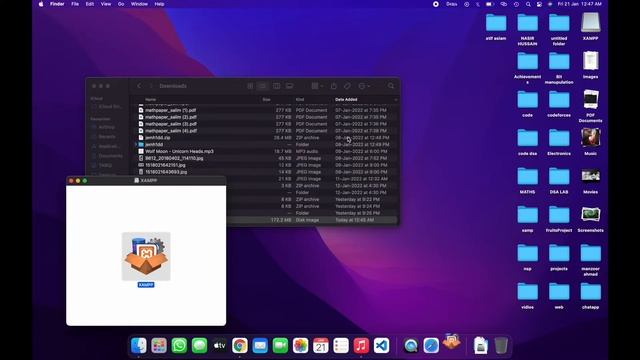This screenshot has height=360, width=640.
Task: Click the Share icon in Finder toolbar
Action: (x=333, y=86)
